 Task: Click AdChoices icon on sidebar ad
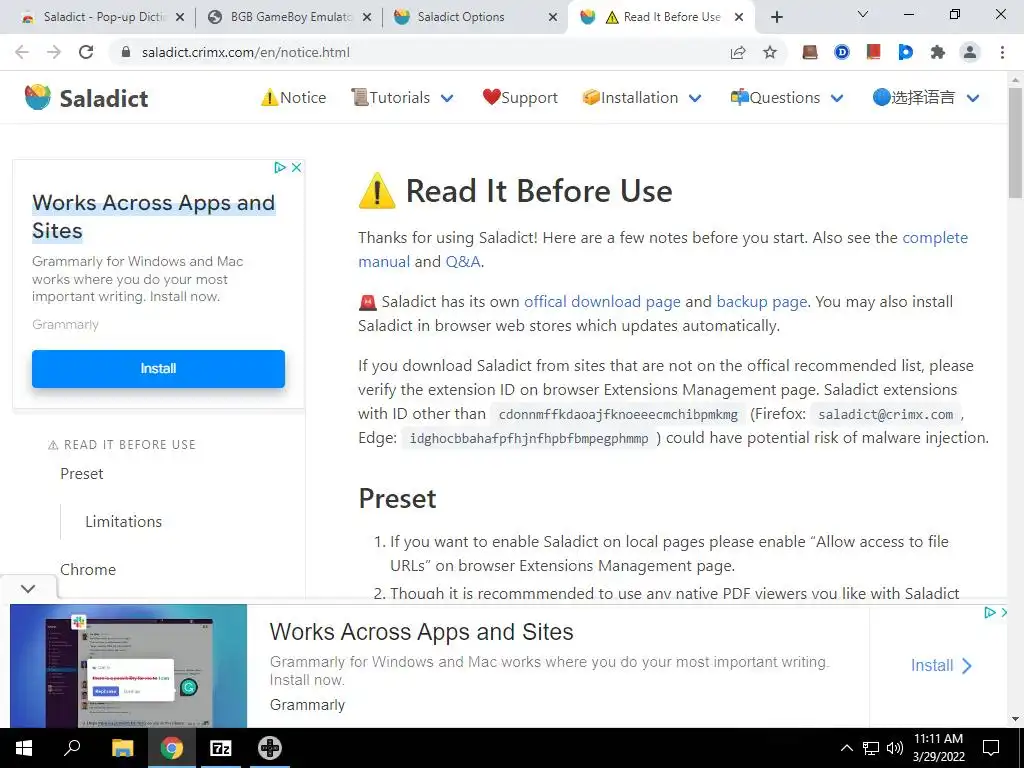(280, 168)
